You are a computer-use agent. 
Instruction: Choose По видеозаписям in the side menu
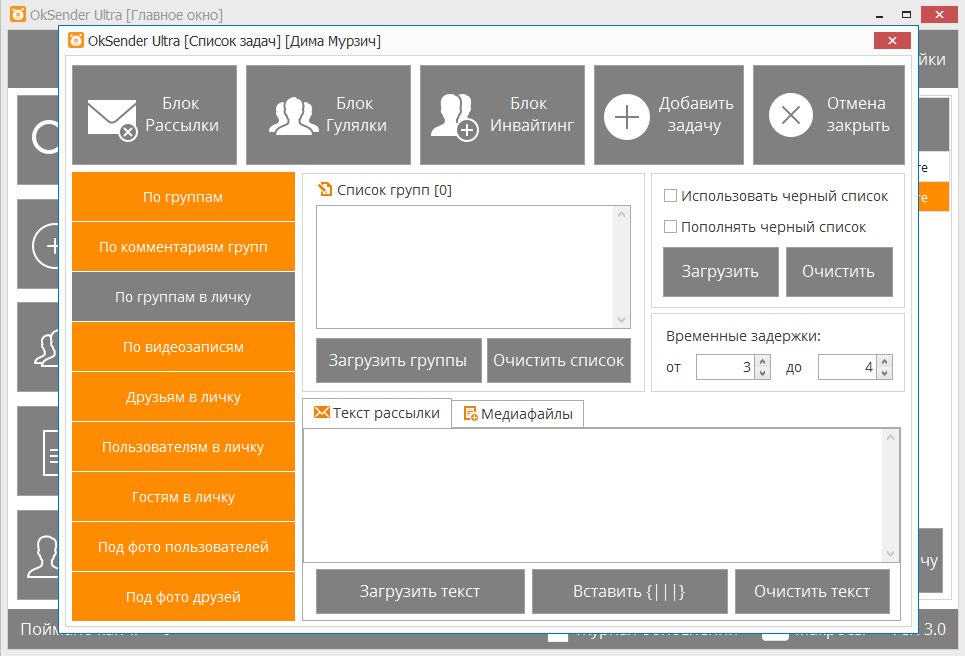tap(183, 347)
